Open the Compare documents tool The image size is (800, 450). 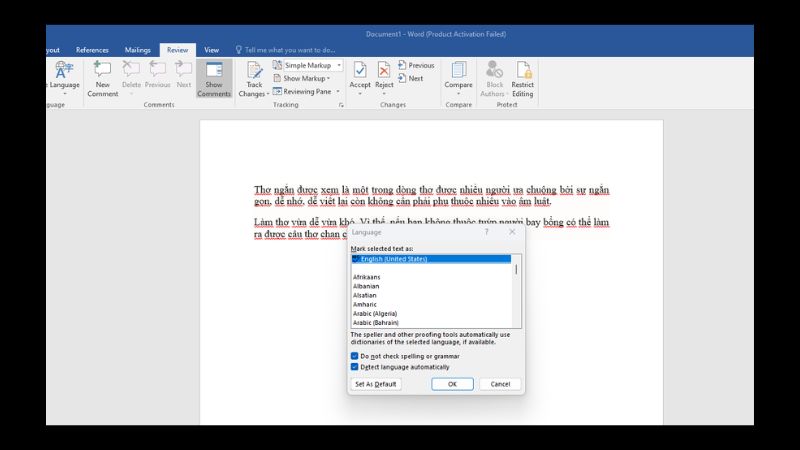click(458, 73)
